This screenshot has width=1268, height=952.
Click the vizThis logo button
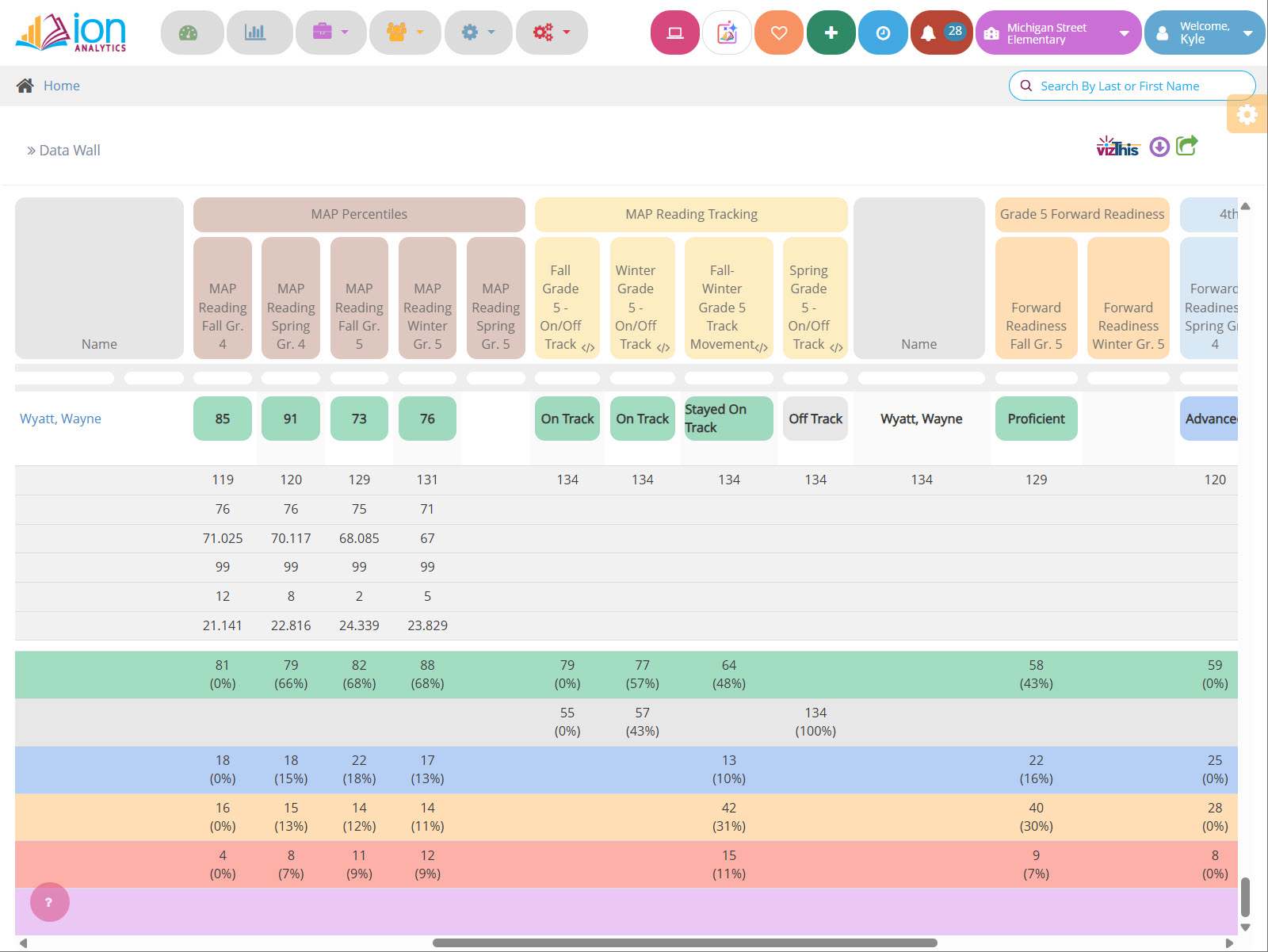point(1117,147)
